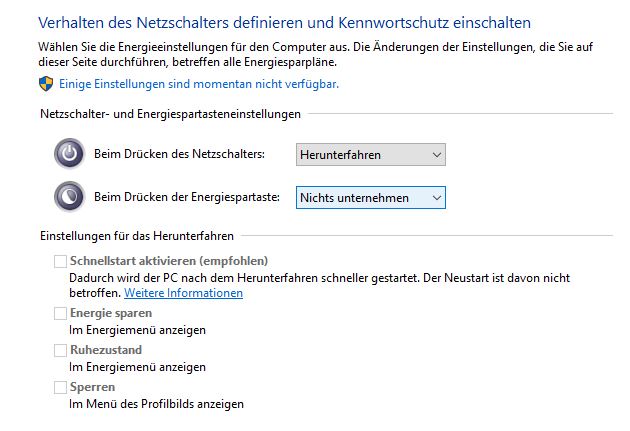Click the sleep moon icon beside Energiespartaste
The image size is (630, 431).
coord(70,196)
